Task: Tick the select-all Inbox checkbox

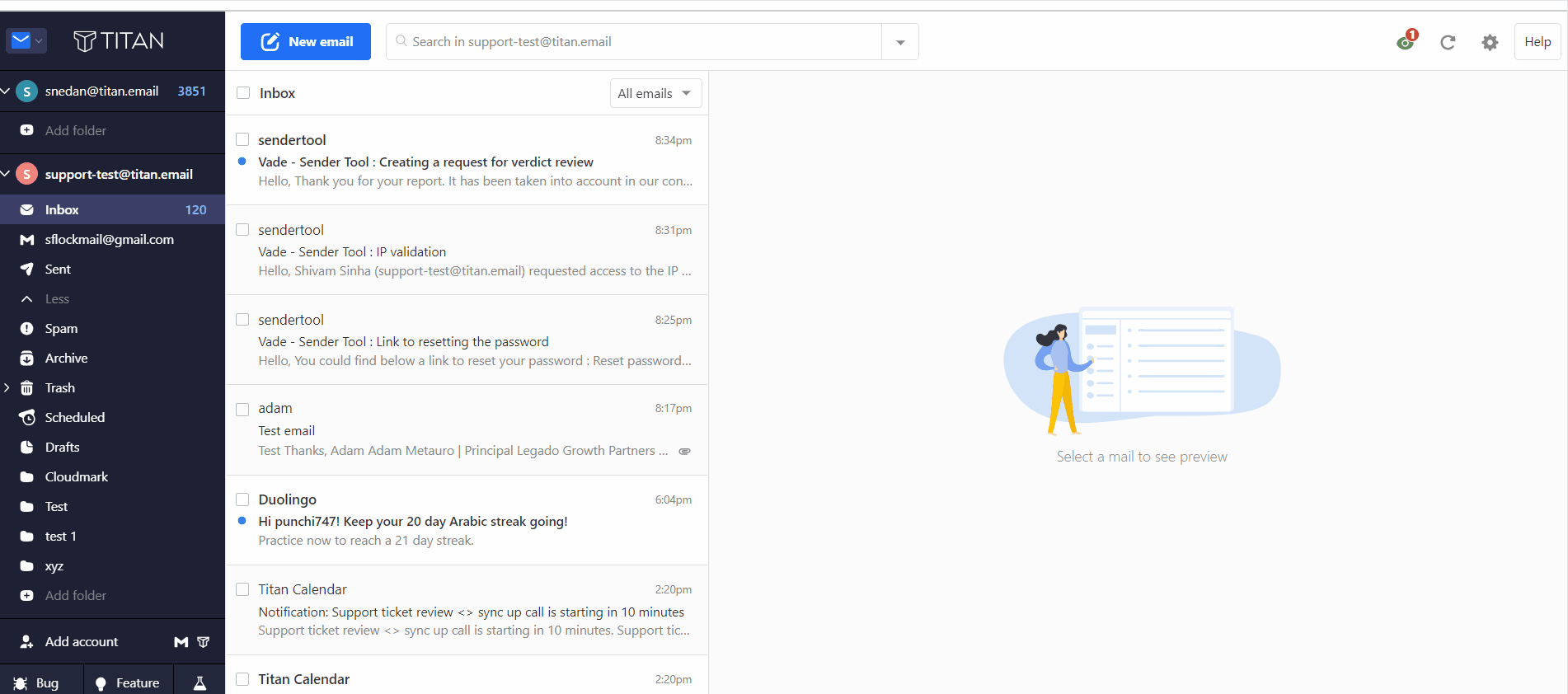Action: tap(243, 93)
